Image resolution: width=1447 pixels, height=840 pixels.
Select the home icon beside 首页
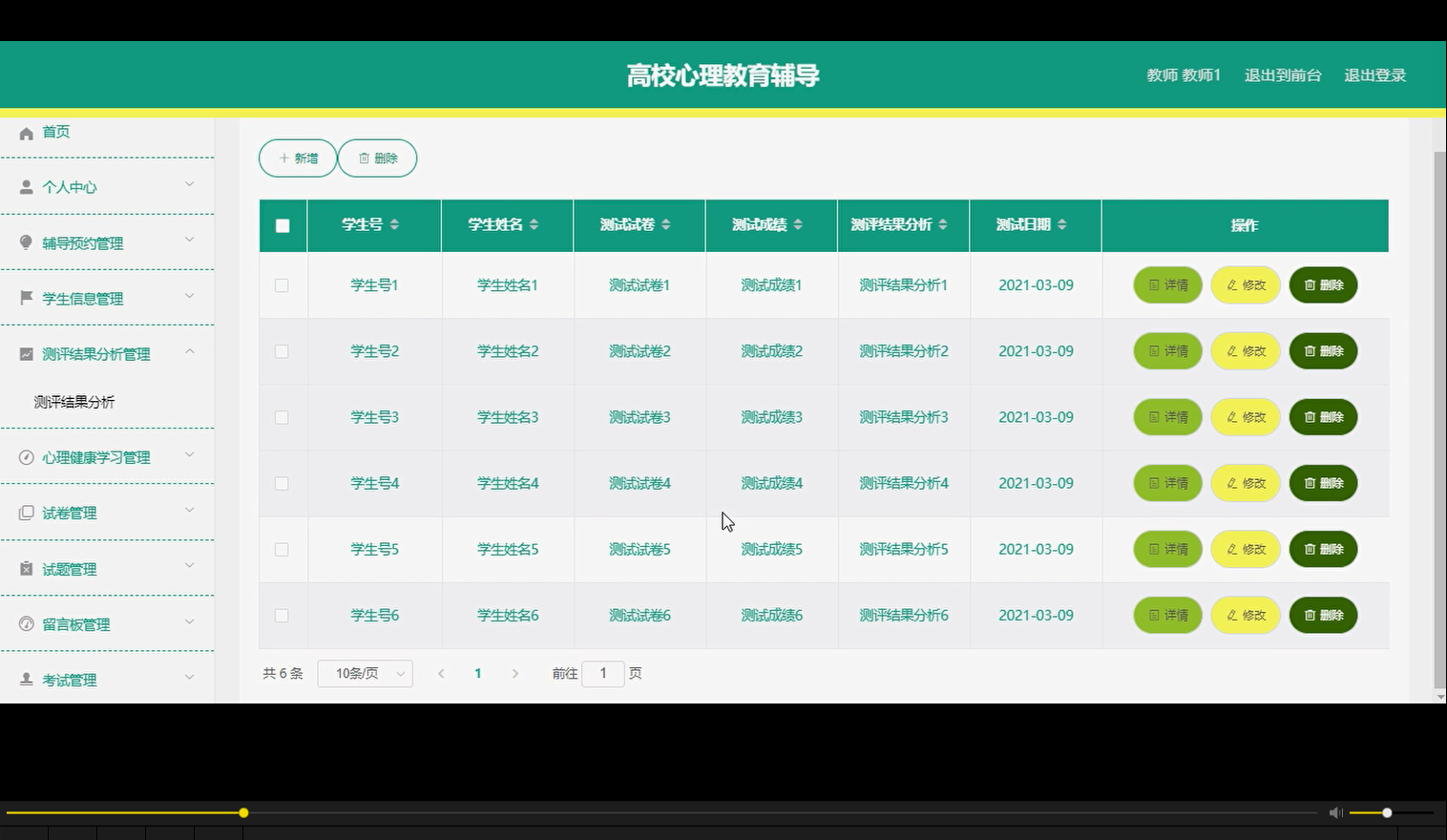26,133
